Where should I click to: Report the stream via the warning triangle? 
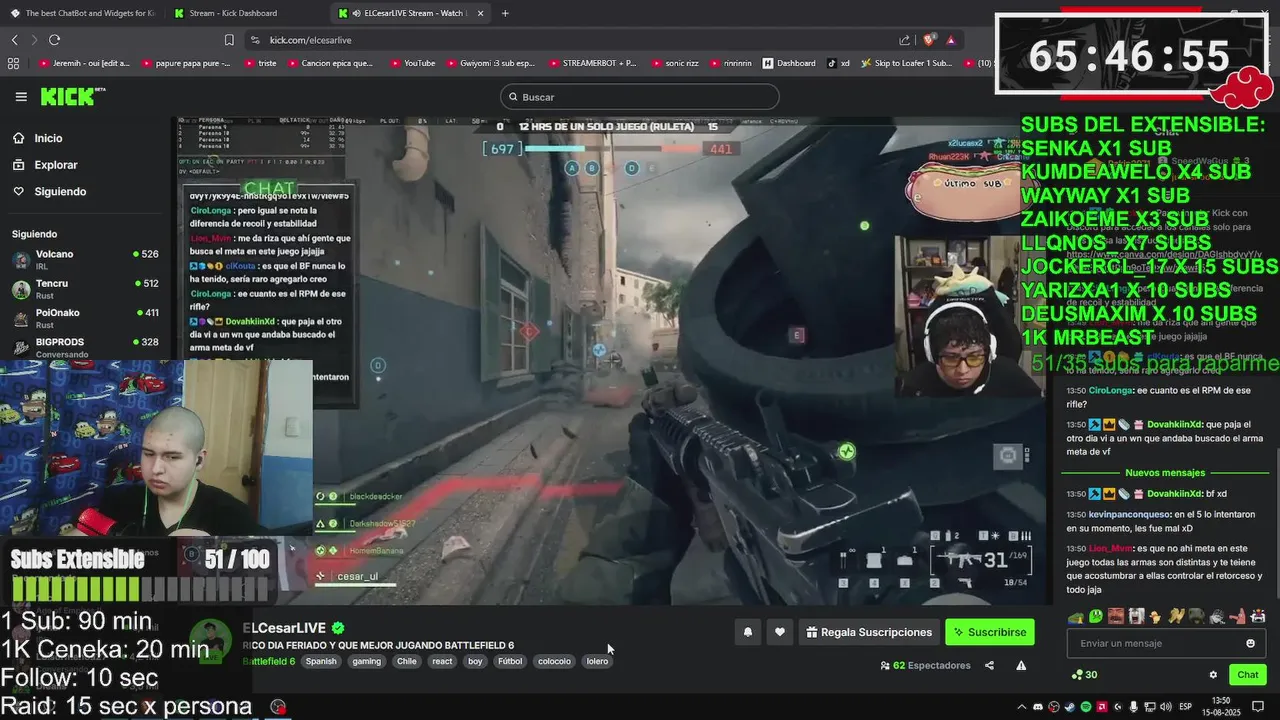coord(1021,665)
